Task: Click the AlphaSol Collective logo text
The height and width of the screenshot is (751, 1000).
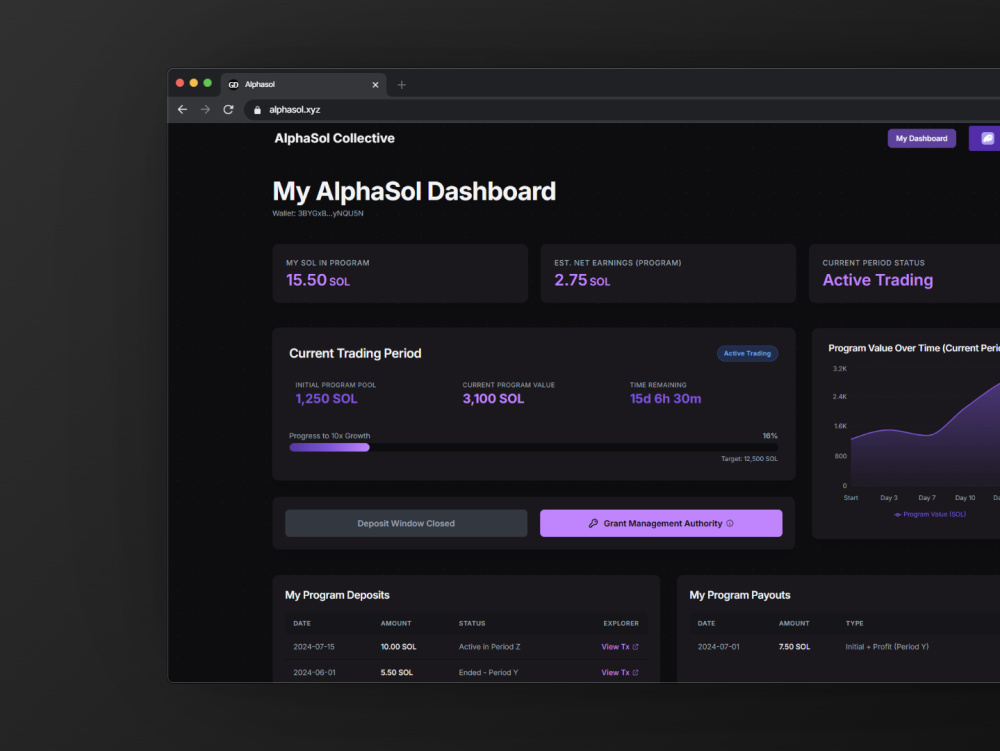Action: (334, 138)
